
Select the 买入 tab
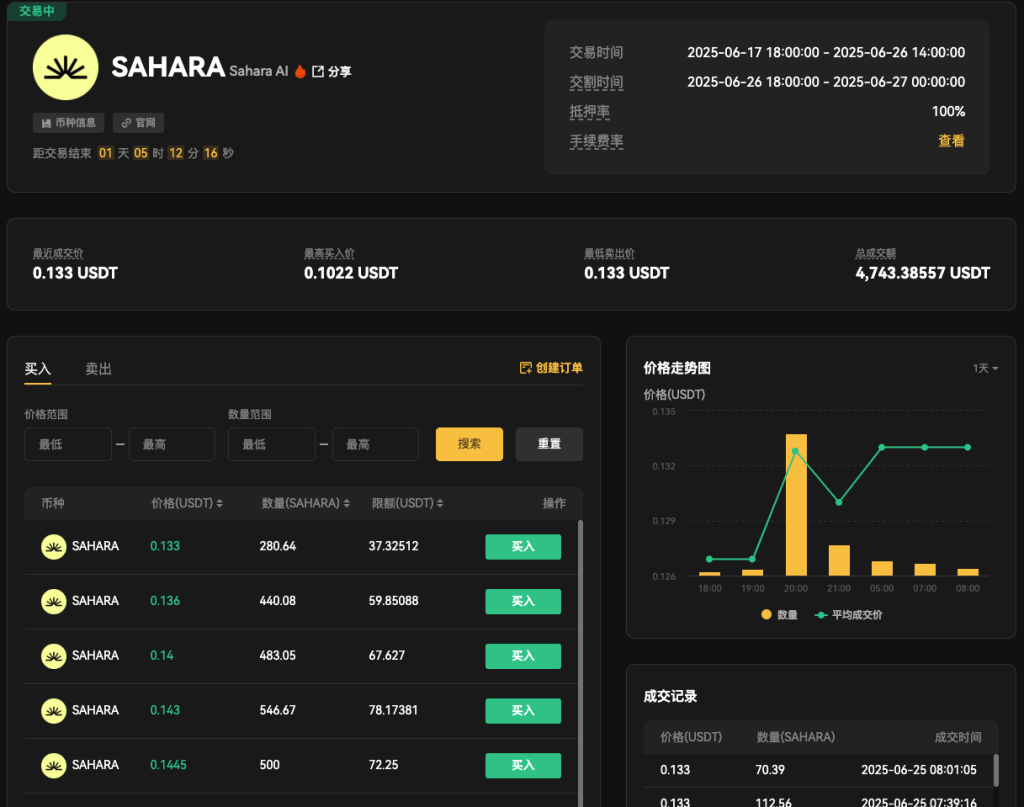37,369
